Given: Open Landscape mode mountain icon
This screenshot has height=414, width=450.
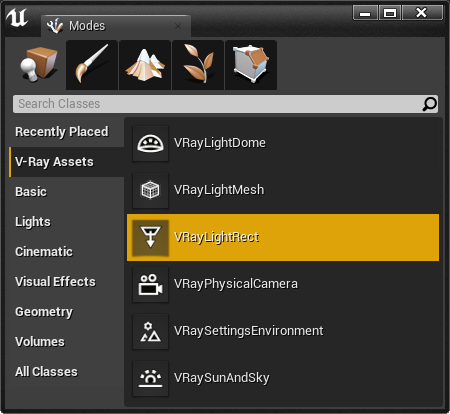Looking at the screenshot, I should [145, 65].
